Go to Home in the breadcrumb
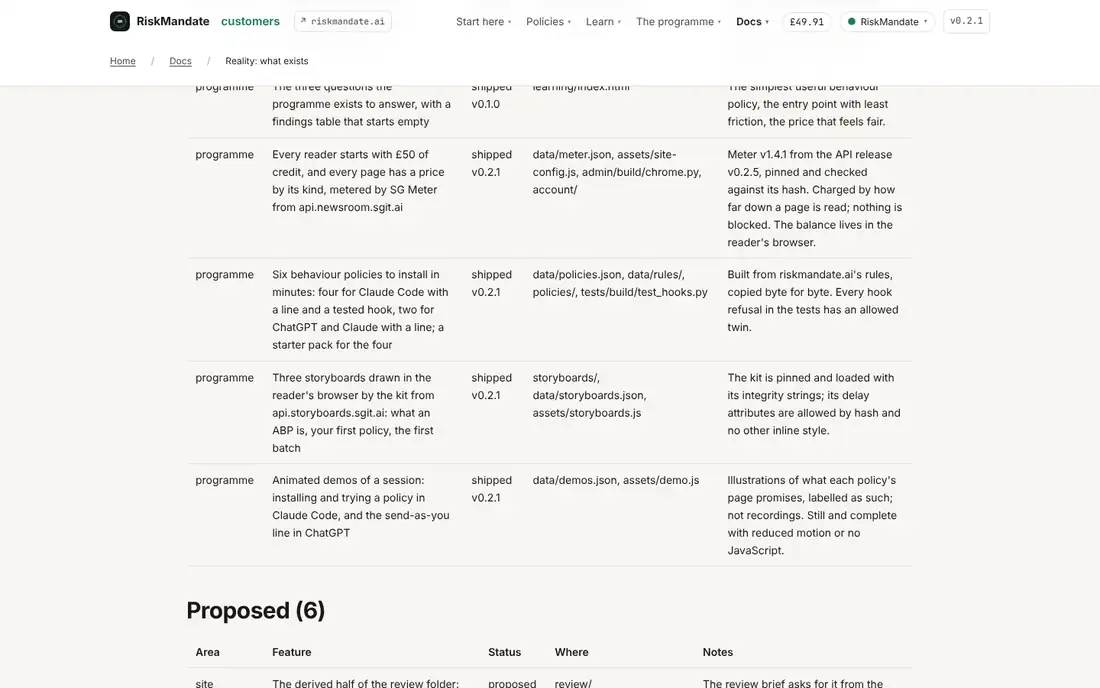Image resolution: width=1100 pixels, height=688 pixels. click(123, 61)
